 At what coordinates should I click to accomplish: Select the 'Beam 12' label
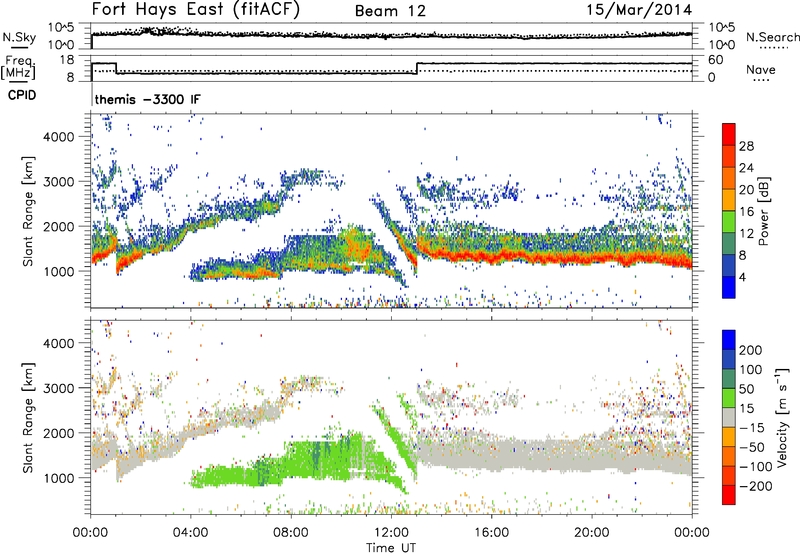tap(390, 11)
